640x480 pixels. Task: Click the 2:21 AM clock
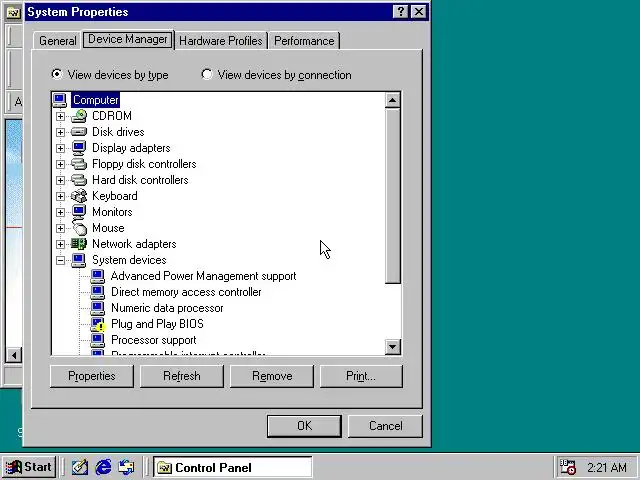click(607, 467)
